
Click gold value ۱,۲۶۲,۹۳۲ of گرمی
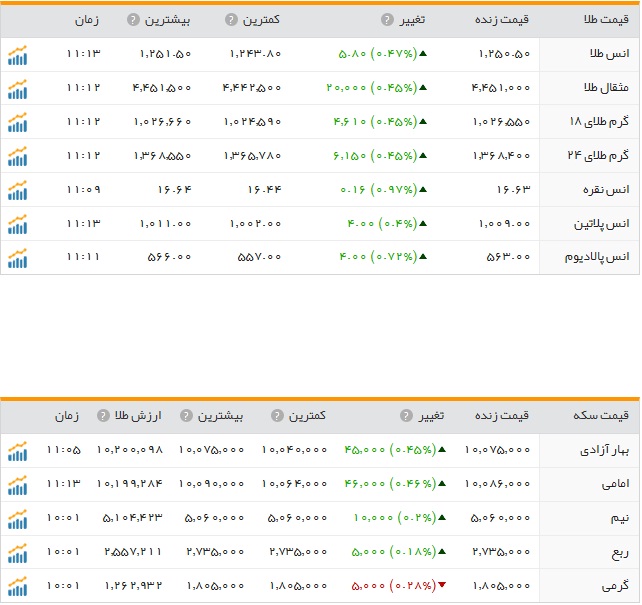point(133,586)
